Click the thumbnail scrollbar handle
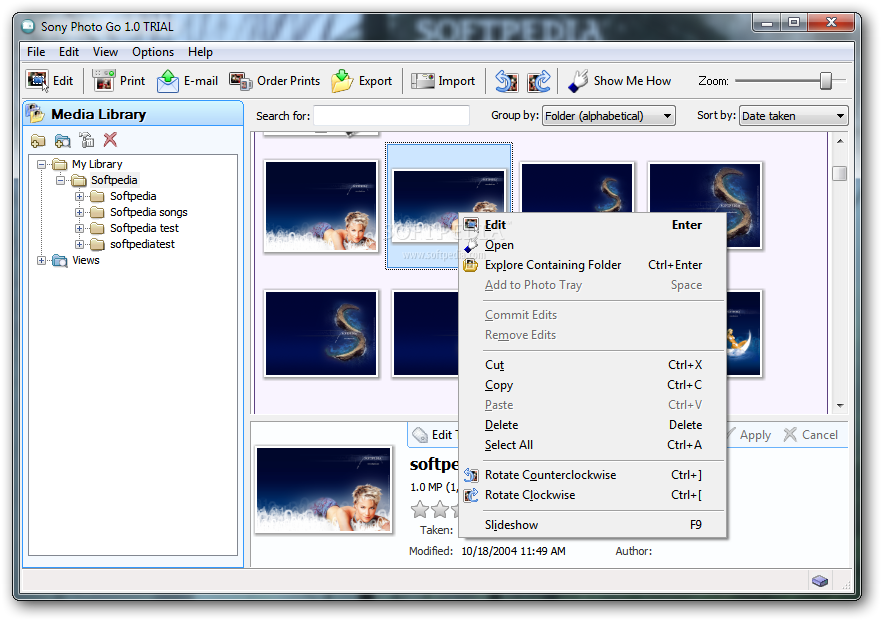The width and height of the screenshot is (882, 621). (x=840, y=173)
